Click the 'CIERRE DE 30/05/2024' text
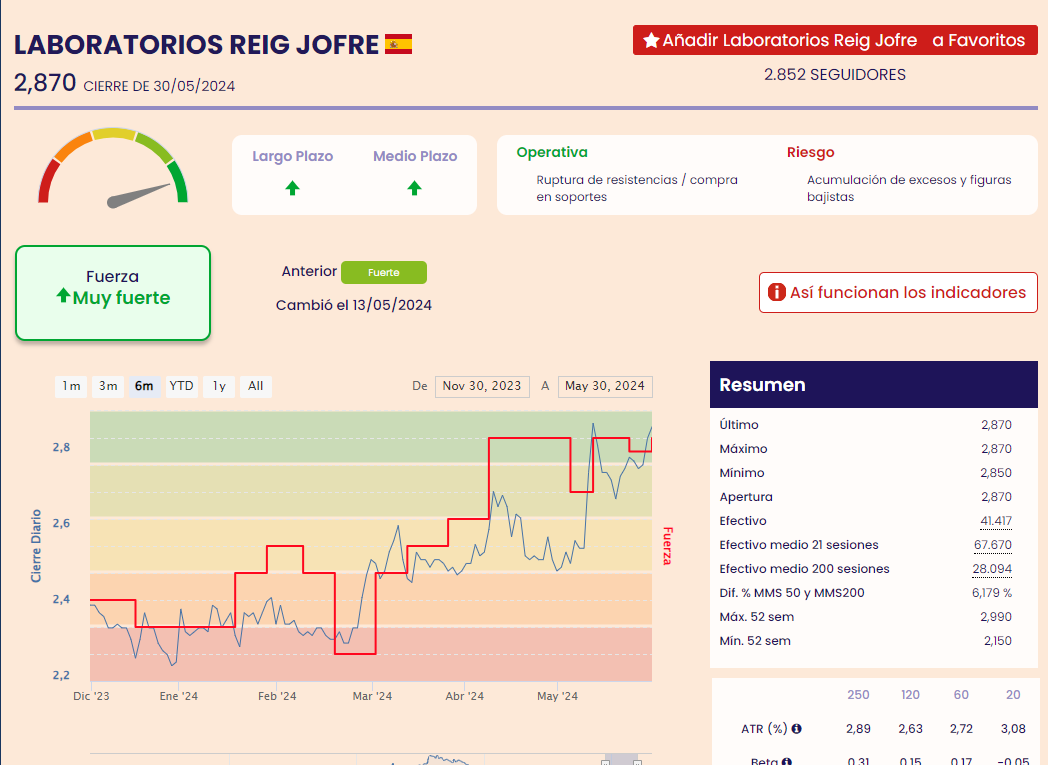 point(159,86)
